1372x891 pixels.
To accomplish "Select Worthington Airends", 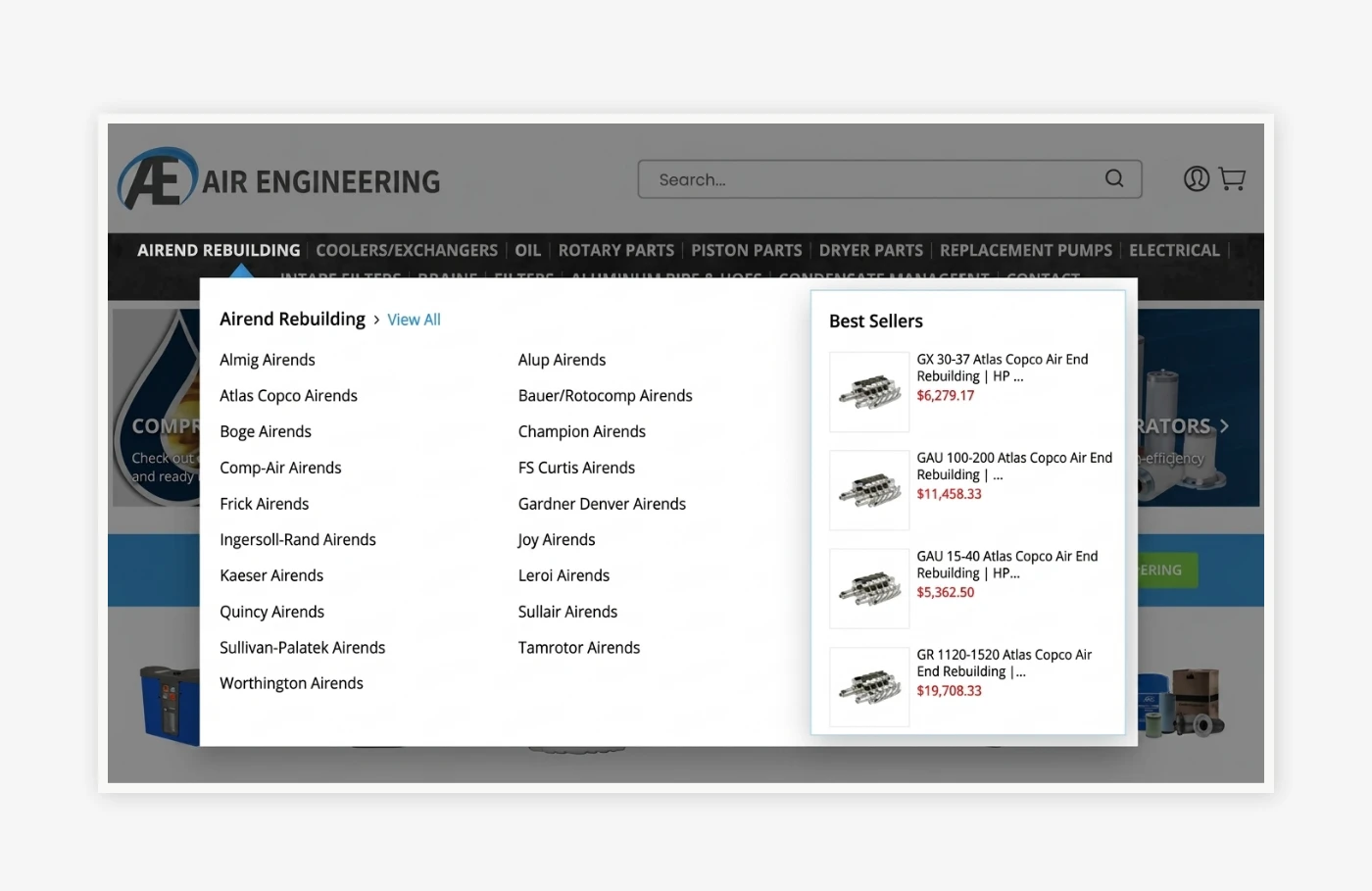I will 291,683.
